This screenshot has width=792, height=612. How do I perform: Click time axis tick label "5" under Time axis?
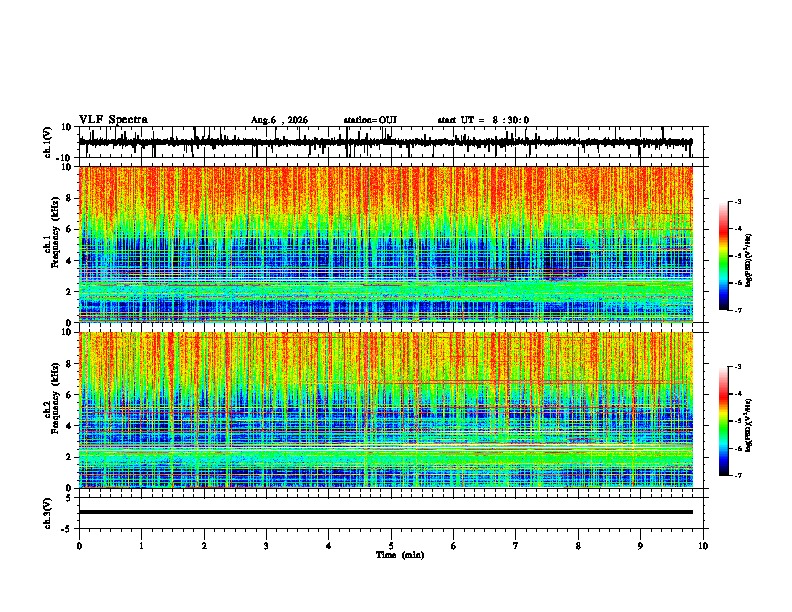point(391,546)
